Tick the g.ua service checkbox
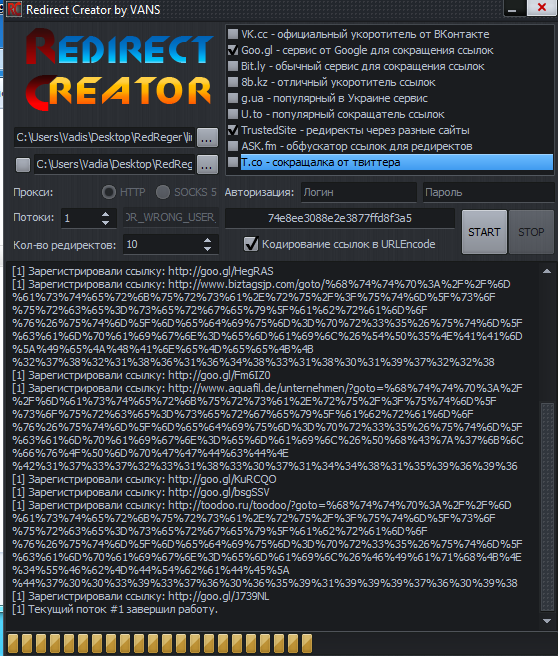Screen dimensions: 558x656 click(233, 98)
